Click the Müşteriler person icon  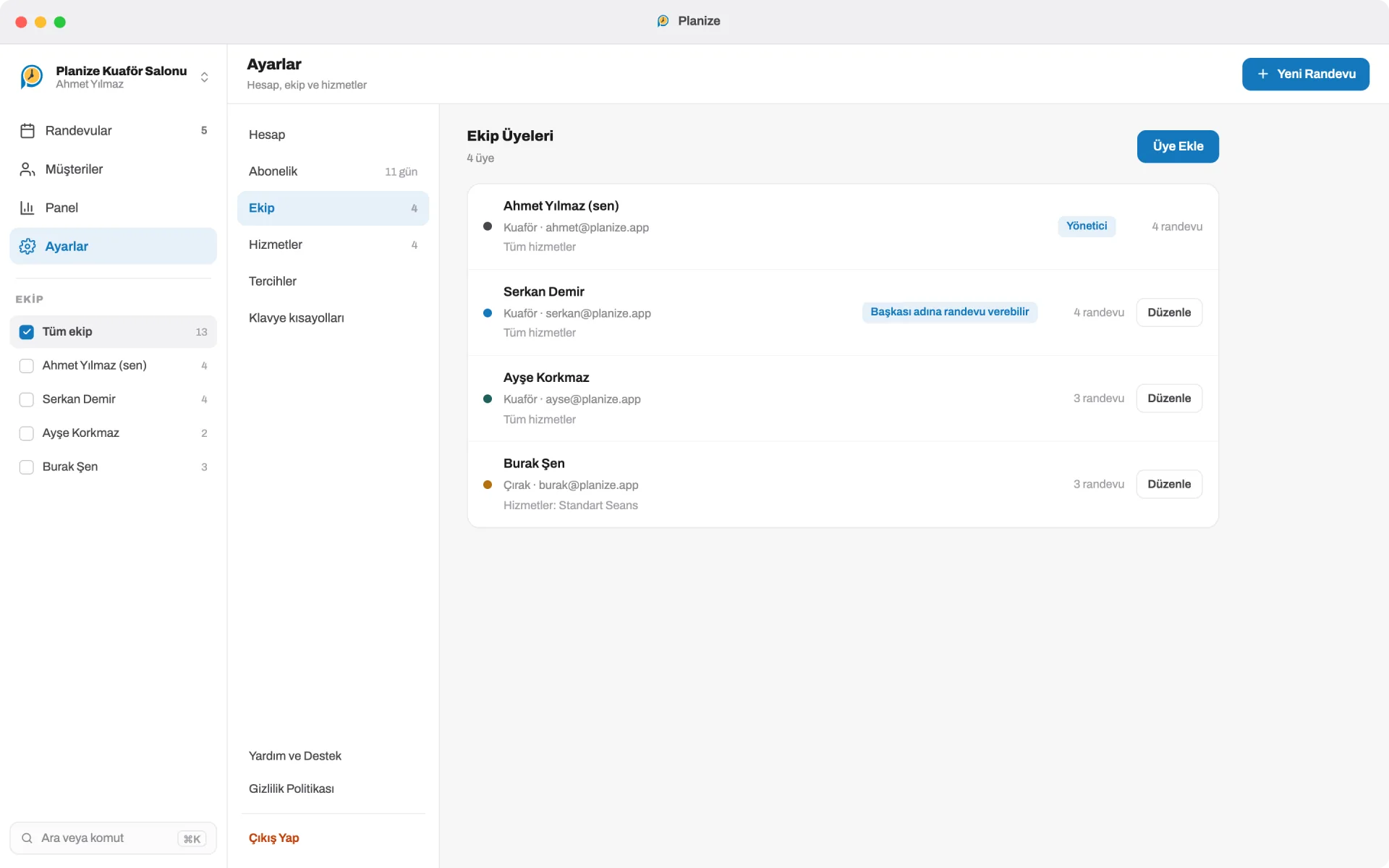(27, 169)
